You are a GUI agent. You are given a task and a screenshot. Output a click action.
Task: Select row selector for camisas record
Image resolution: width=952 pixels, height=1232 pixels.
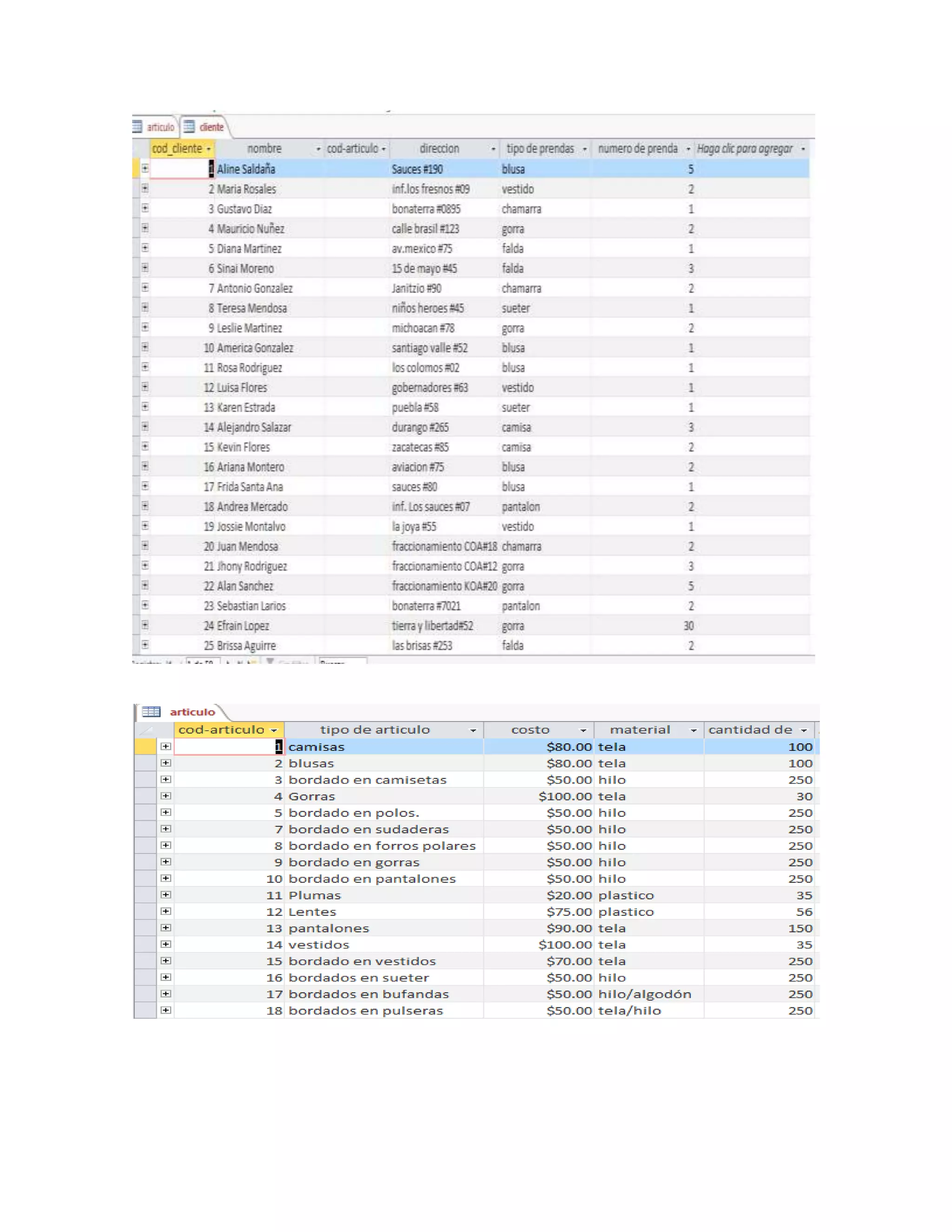click(145, 746)
